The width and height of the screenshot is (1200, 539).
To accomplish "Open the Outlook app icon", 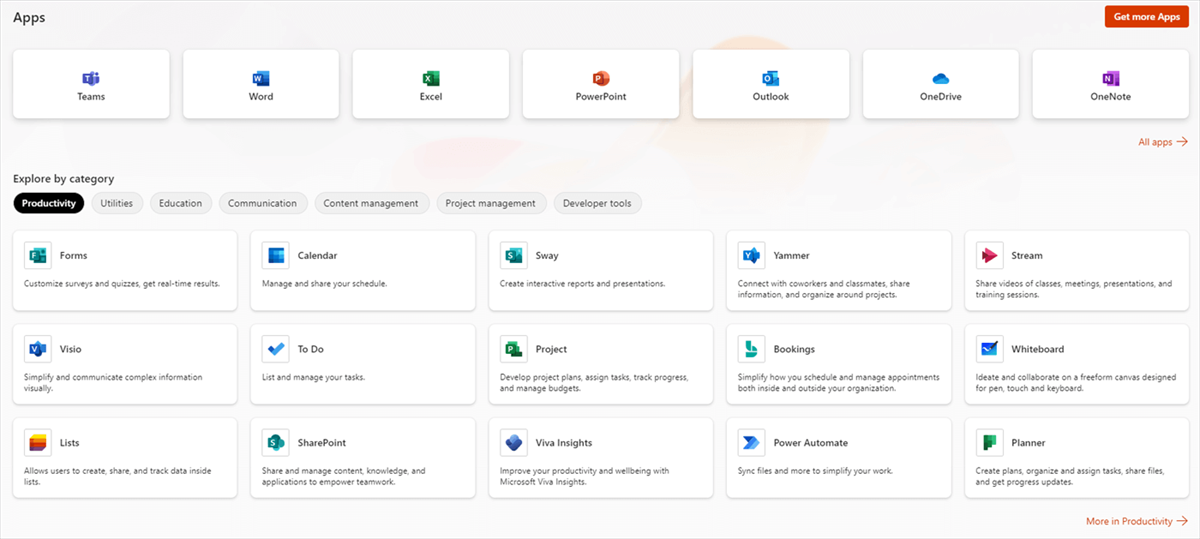I will pos(771,79).
